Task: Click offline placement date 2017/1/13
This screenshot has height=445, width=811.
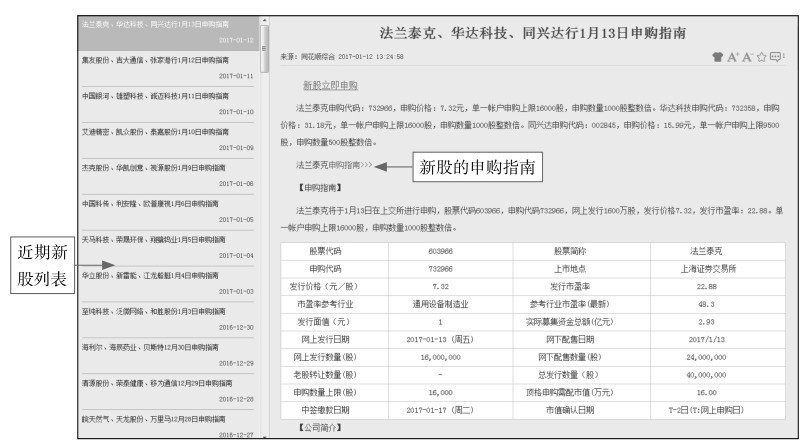Action: [x=707, y=339]
